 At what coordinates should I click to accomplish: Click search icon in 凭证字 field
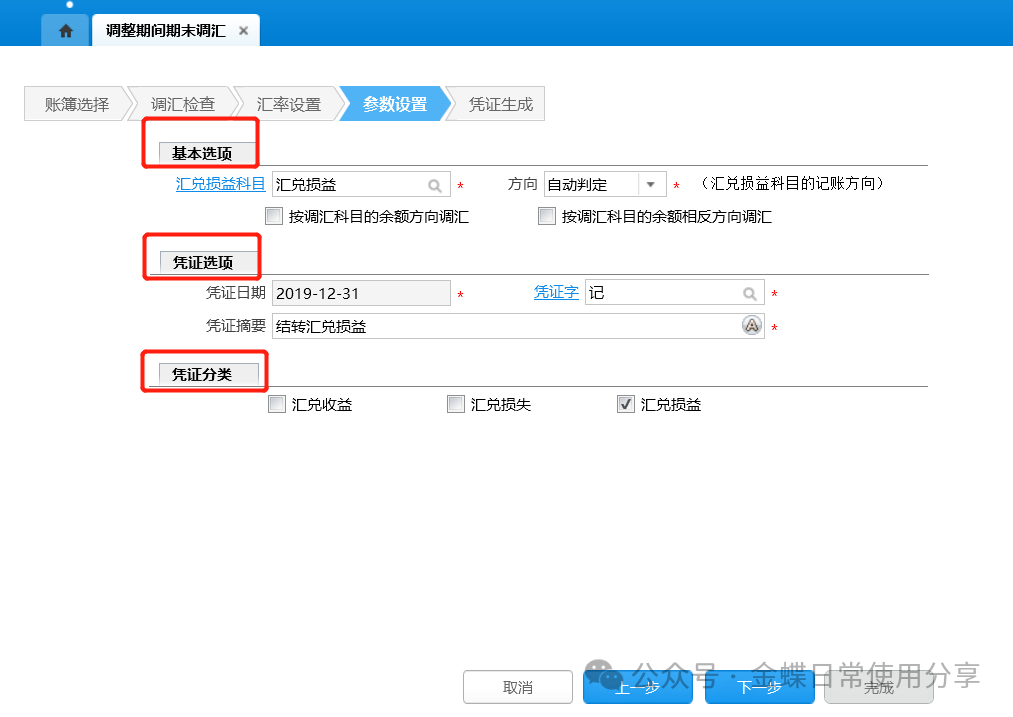coord(749,293)
